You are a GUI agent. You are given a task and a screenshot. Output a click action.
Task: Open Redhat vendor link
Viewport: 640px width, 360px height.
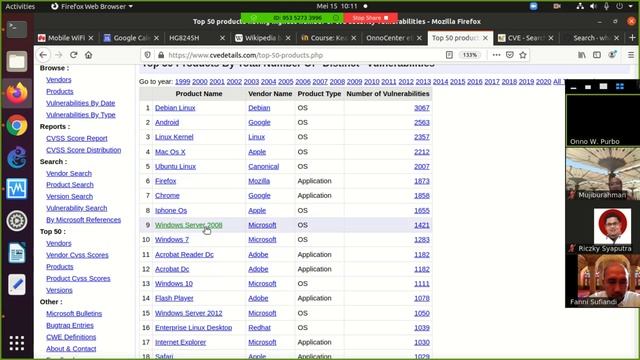[260, 327]
